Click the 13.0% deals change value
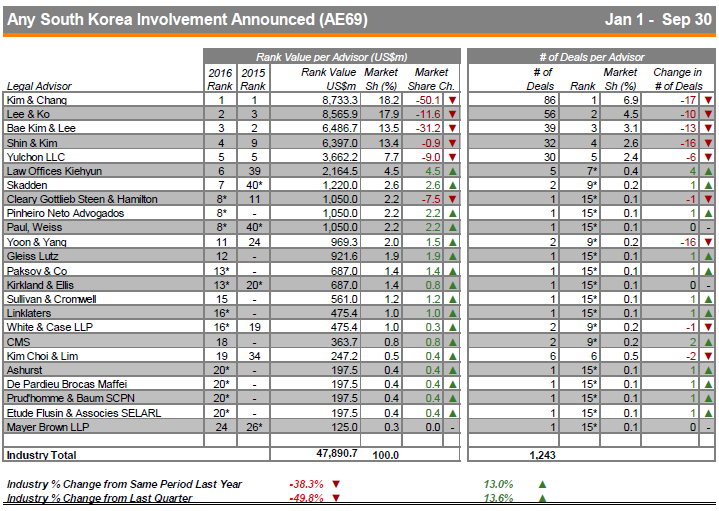The height and width of the screenshot is (511, 719). [498, 484]
